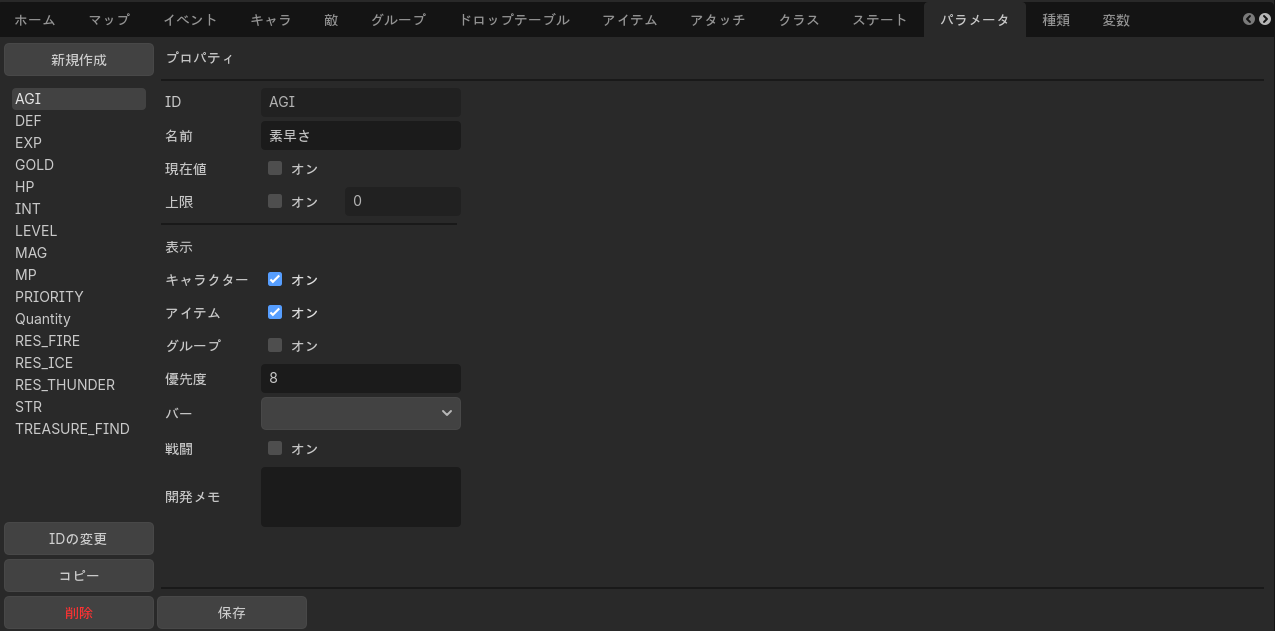Open the 敵 tab
The height and width of the screenshot is (631, 1275).
[x=331, y=20]
